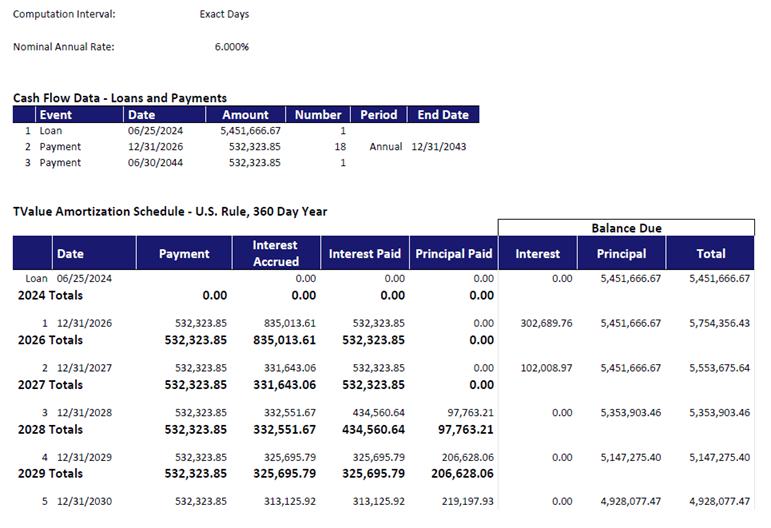Image resolution: width=771 pixels, height=528 pixels.
Task: Select the Number column header
Action: [x=318, y=115]
